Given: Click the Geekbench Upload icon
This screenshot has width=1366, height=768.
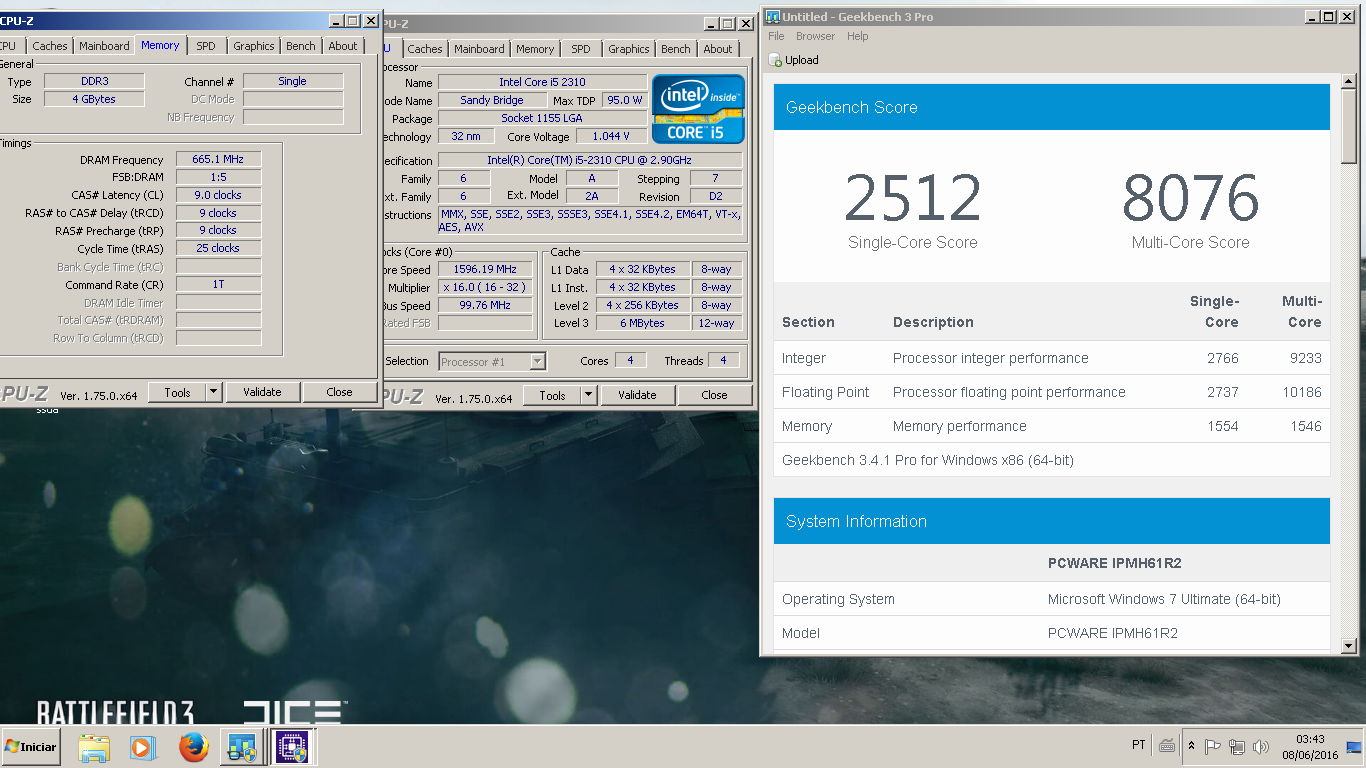Looking at the screenshot, I should pyautogui.click(x=776, y=60).
